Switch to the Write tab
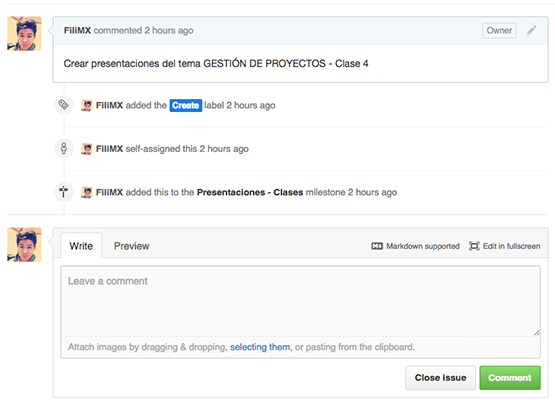The height and width of the screenshot is (400, 555). (81, 246)
